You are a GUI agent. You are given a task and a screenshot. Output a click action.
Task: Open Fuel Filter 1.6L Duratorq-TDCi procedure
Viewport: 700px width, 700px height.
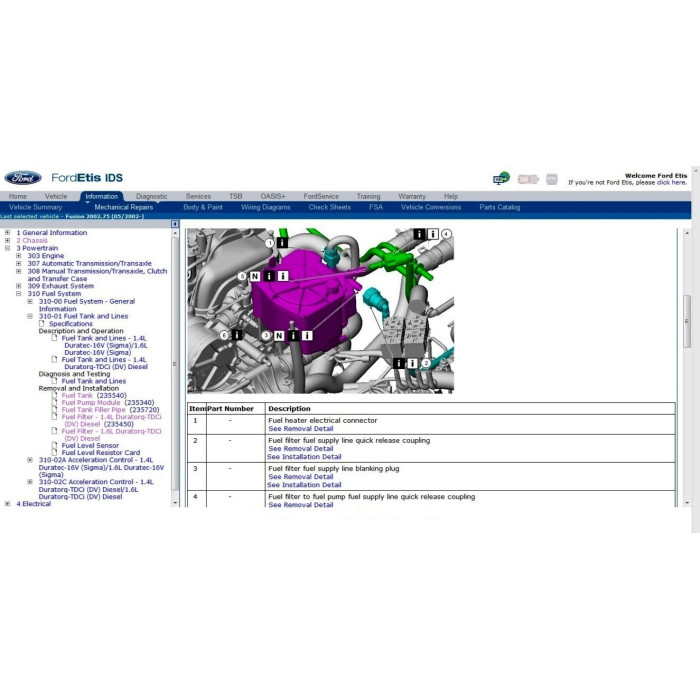pyautogui.click(x=111, y=435)
